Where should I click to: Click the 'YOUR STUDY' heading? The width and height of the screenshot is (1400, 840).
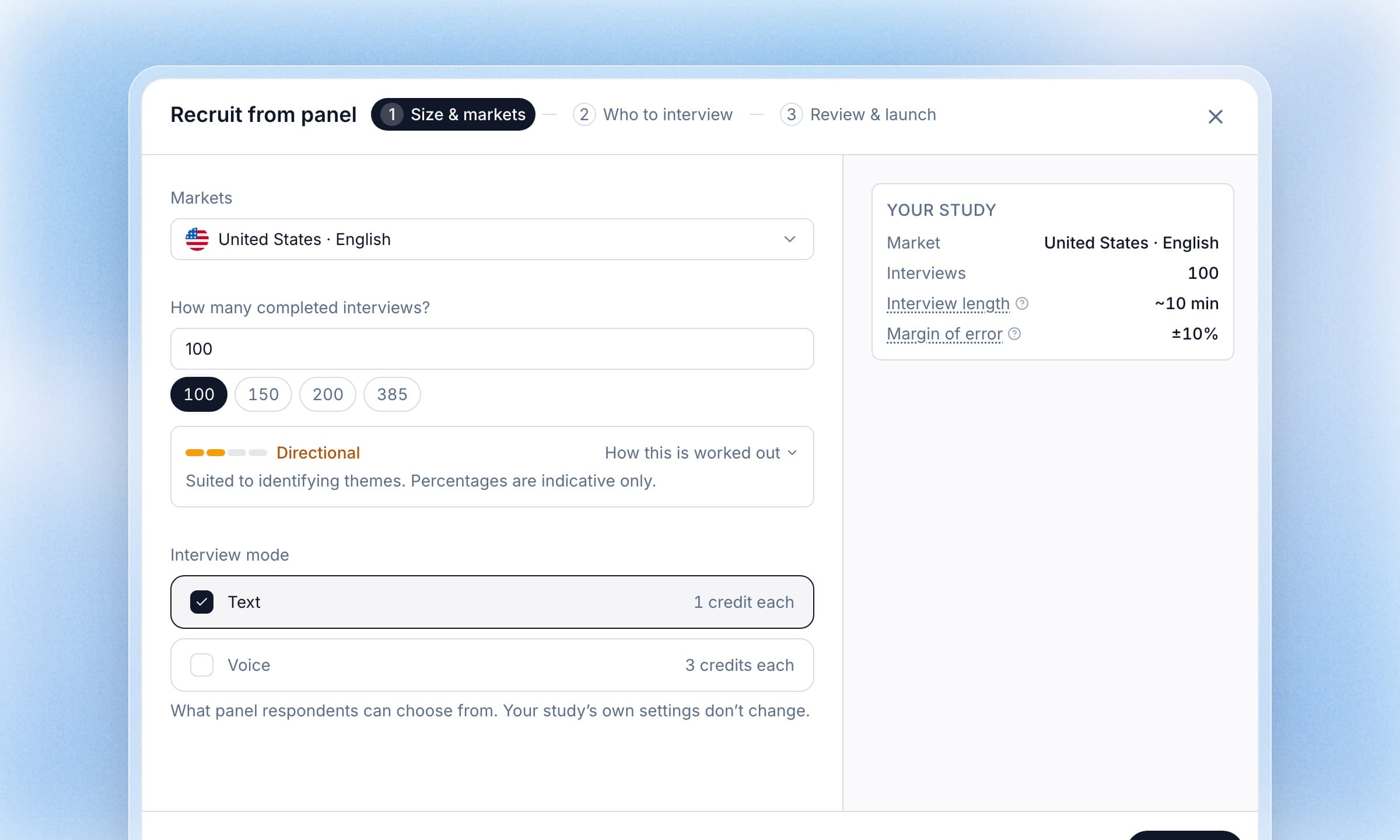942,210
